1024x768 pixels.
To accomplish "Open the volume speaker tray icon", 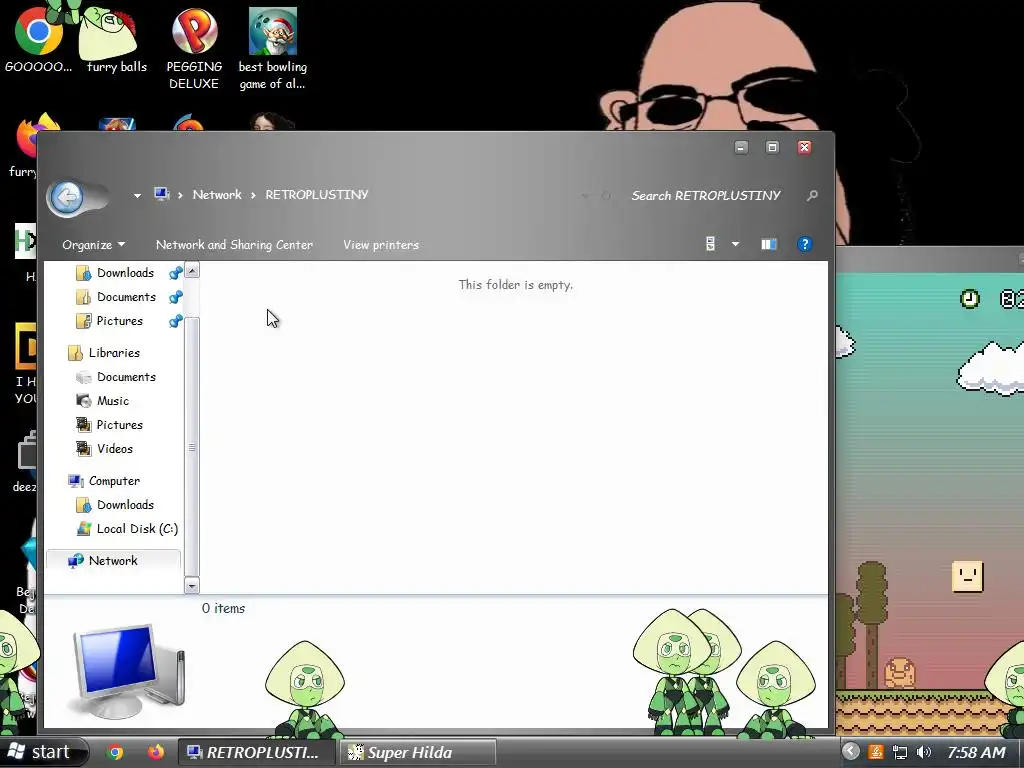I will 924,752.
